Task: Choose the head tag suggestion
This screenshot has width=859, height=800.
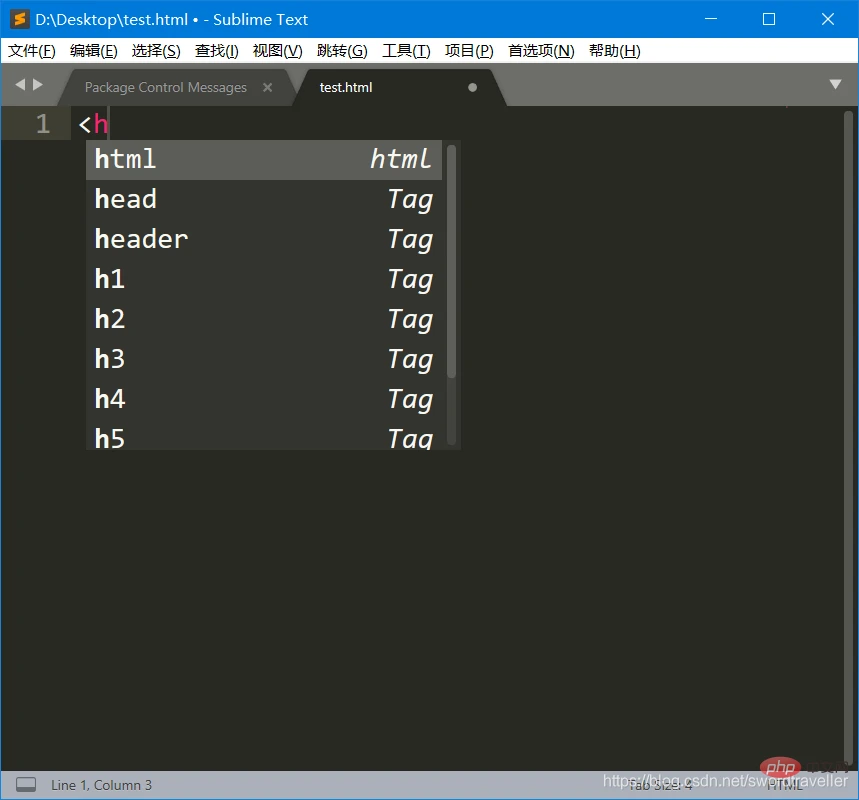Action: click(264, 199)
